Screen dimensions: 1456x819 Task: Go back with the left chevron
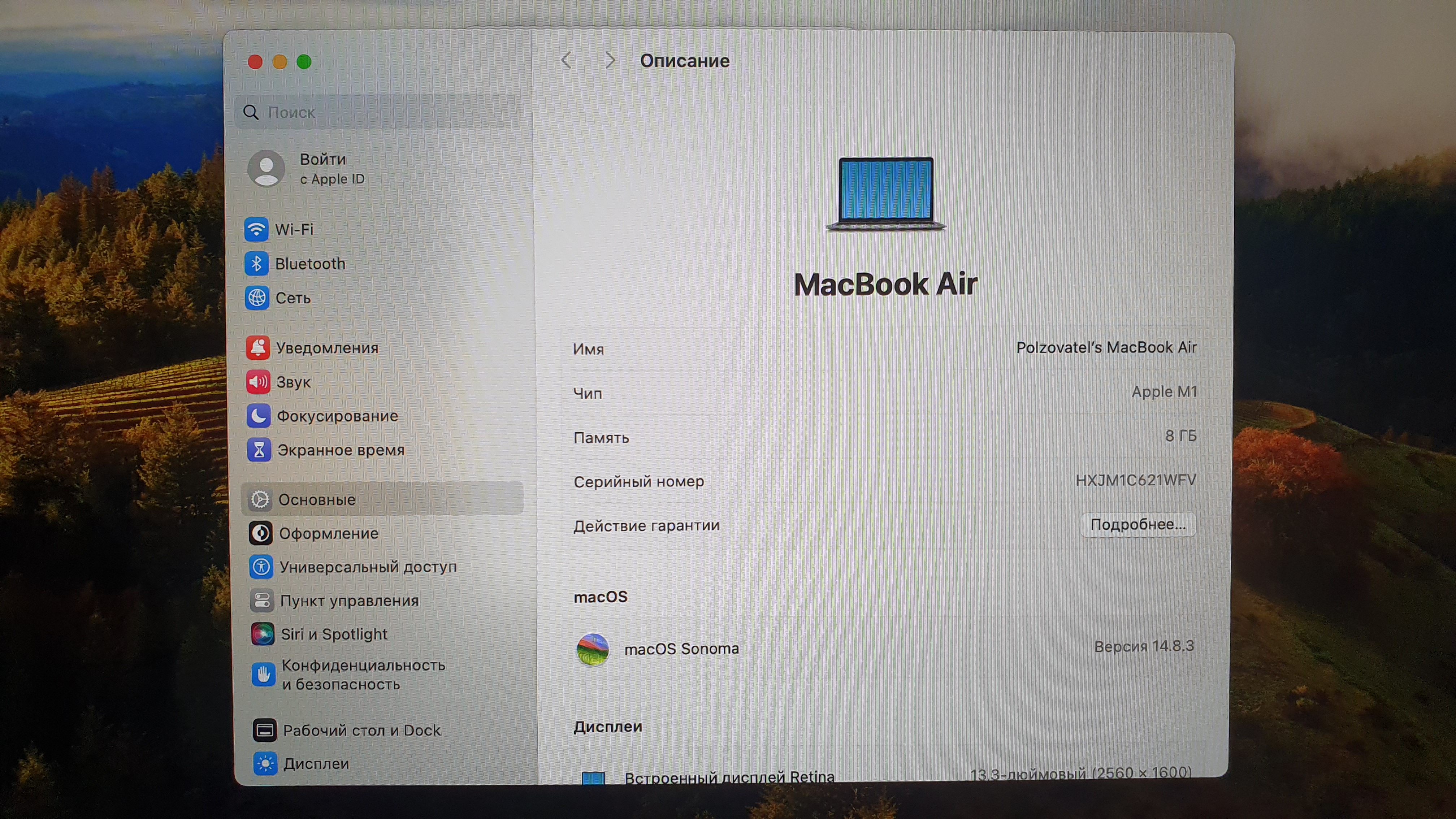tap(566, 60)
